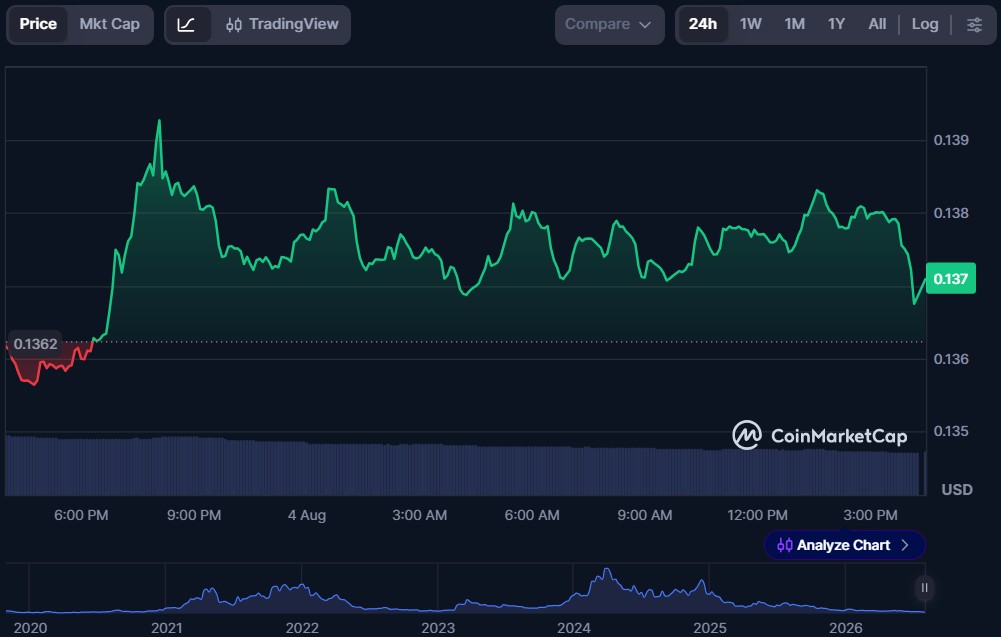Click 2026 on the history timeline
Screen dimensions: 1001x637
point(845,628)
